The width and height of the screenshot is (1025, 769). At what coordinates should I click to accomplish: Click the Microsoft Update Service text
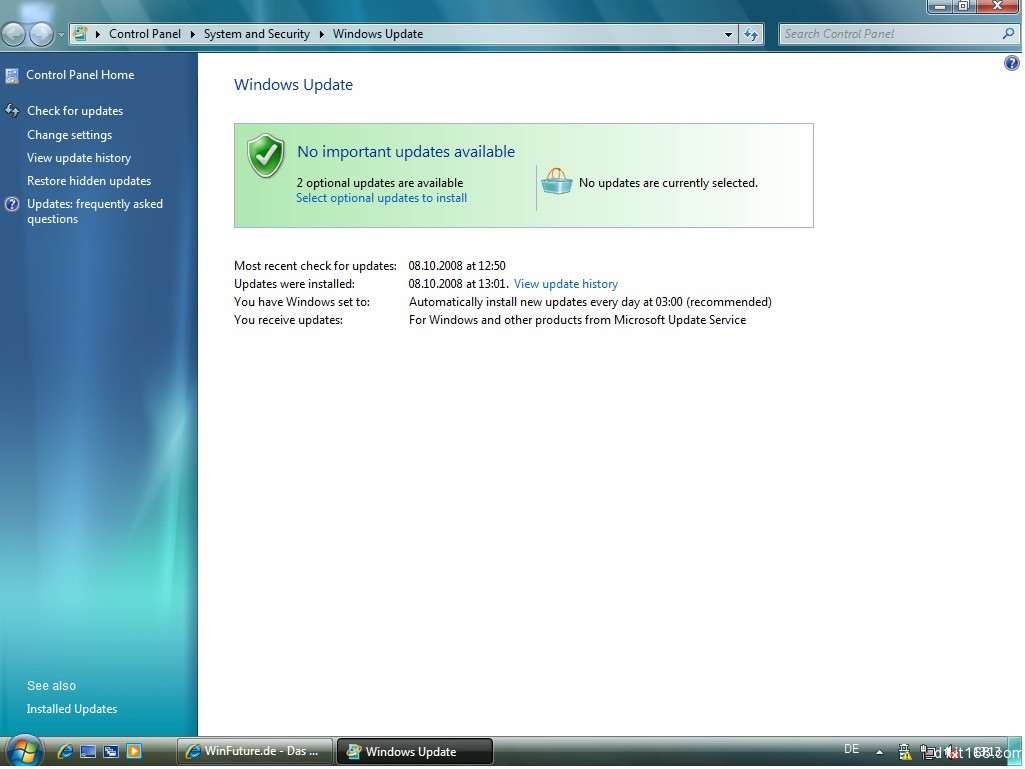(577, 320)
